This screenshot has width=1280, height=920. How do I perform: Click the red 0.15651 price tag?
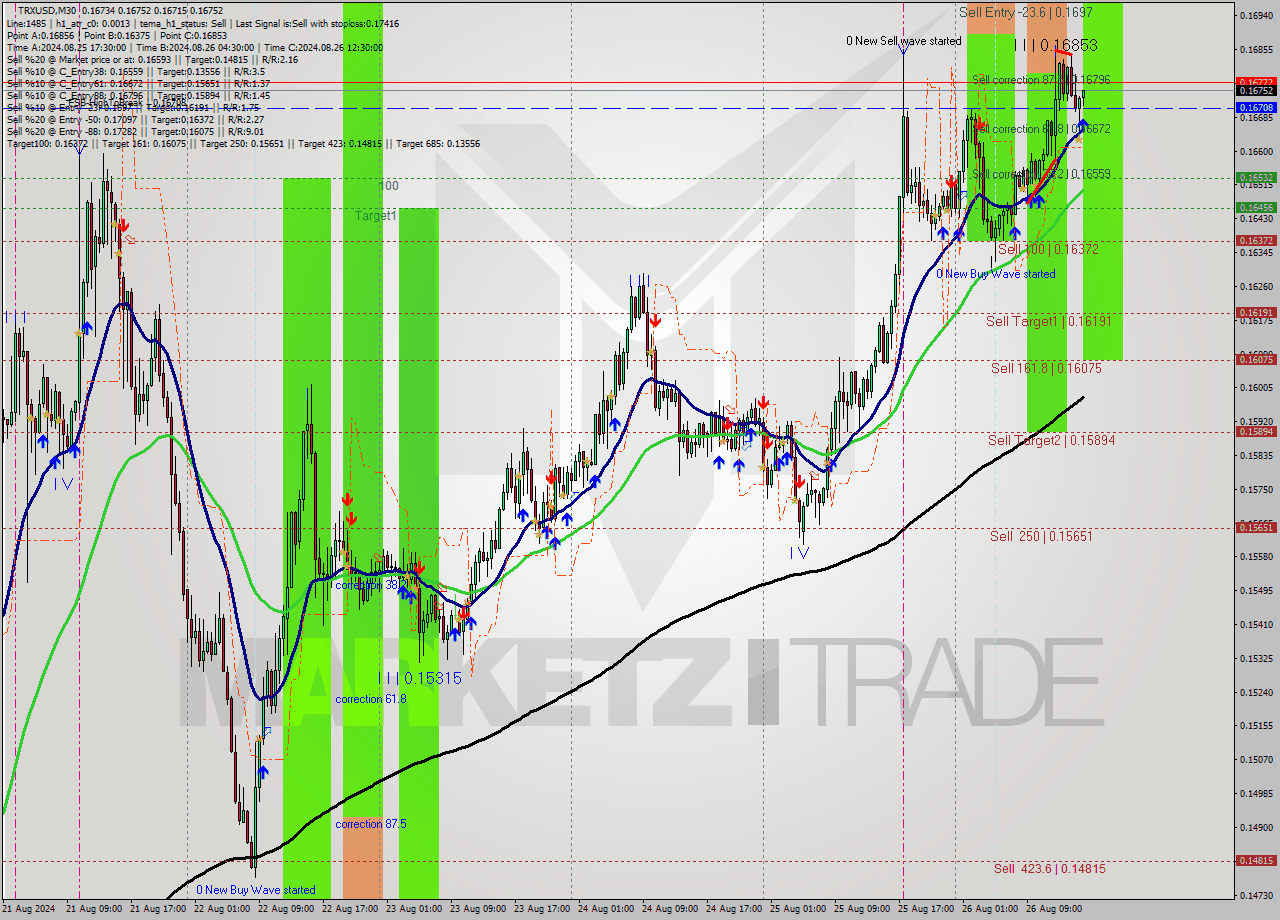(x=1255, y=527)
